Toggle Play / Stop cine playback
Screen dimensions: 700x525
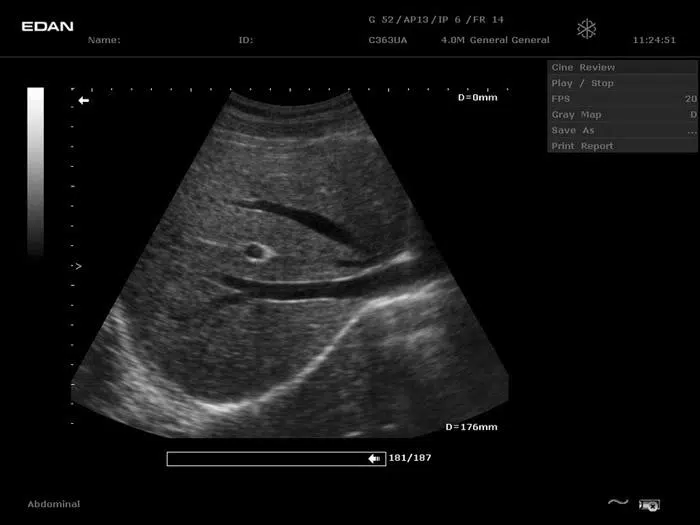tap(582, 83)
